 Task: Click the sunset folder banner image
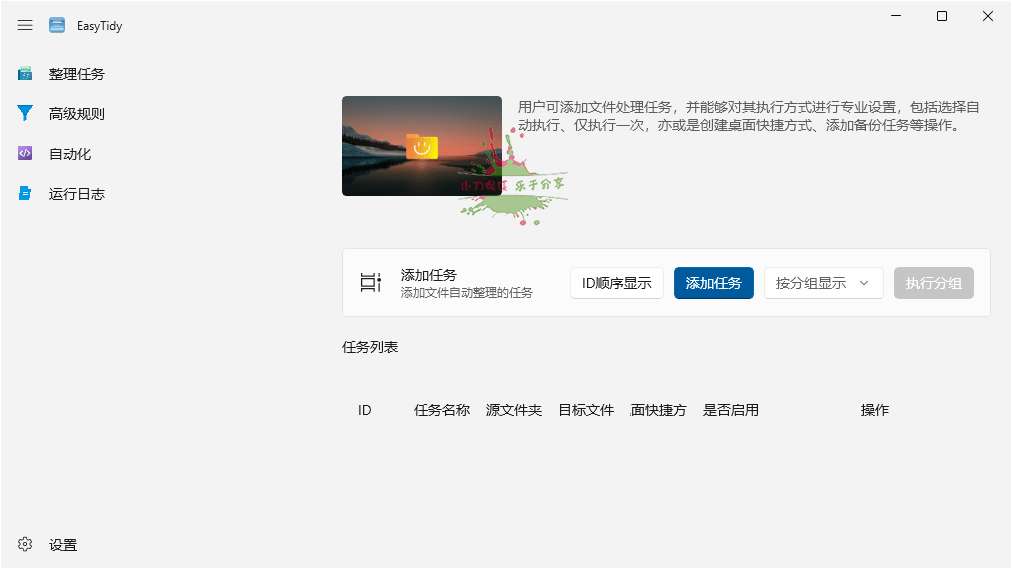pos(421,146)
